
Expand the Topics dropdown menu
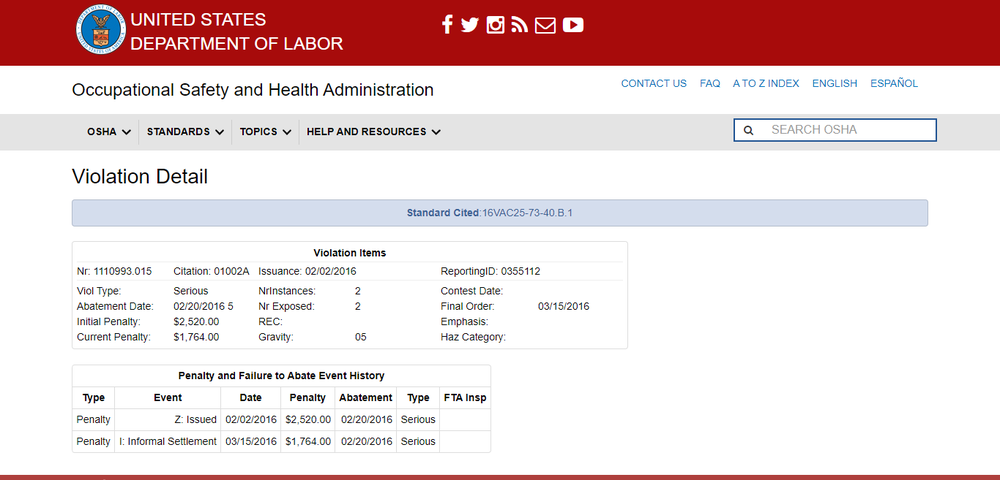265,131
